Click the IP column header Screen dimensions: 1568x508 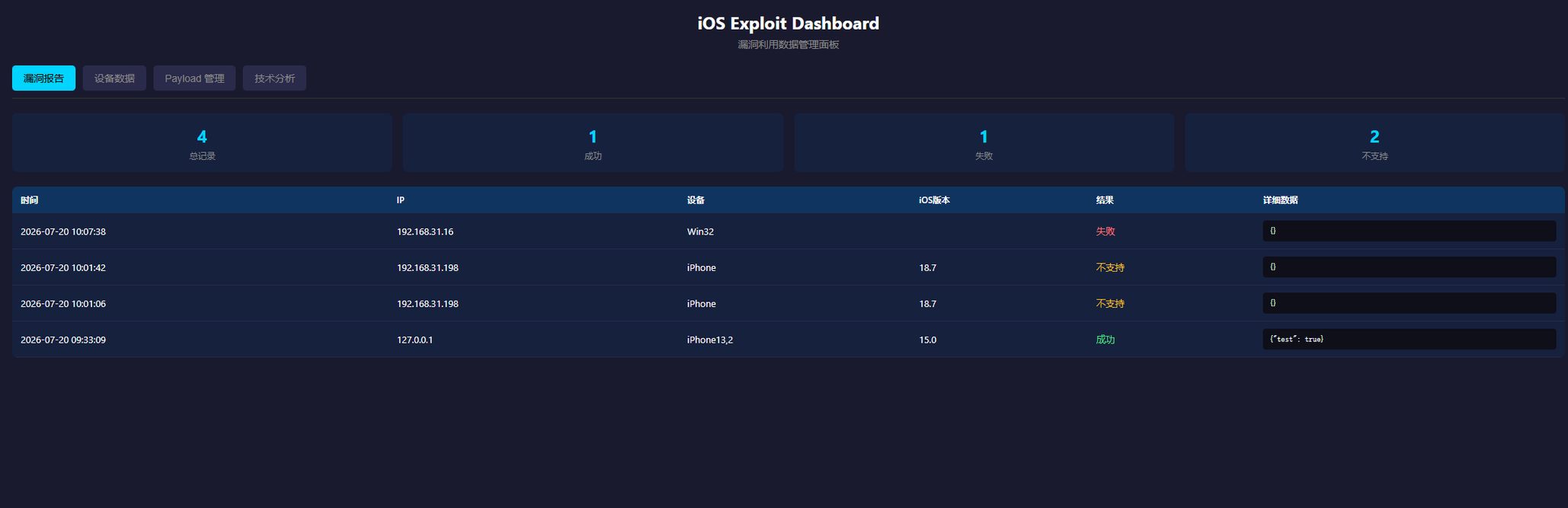401,200
